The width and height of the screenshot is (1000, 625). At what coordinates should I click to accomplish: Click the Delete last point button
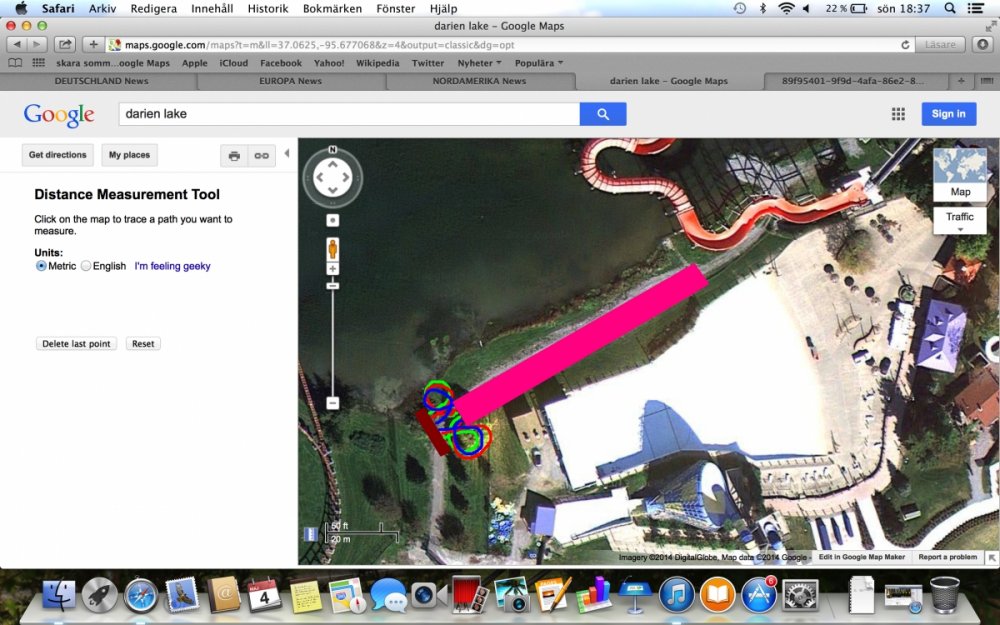[x=76, y=344]
